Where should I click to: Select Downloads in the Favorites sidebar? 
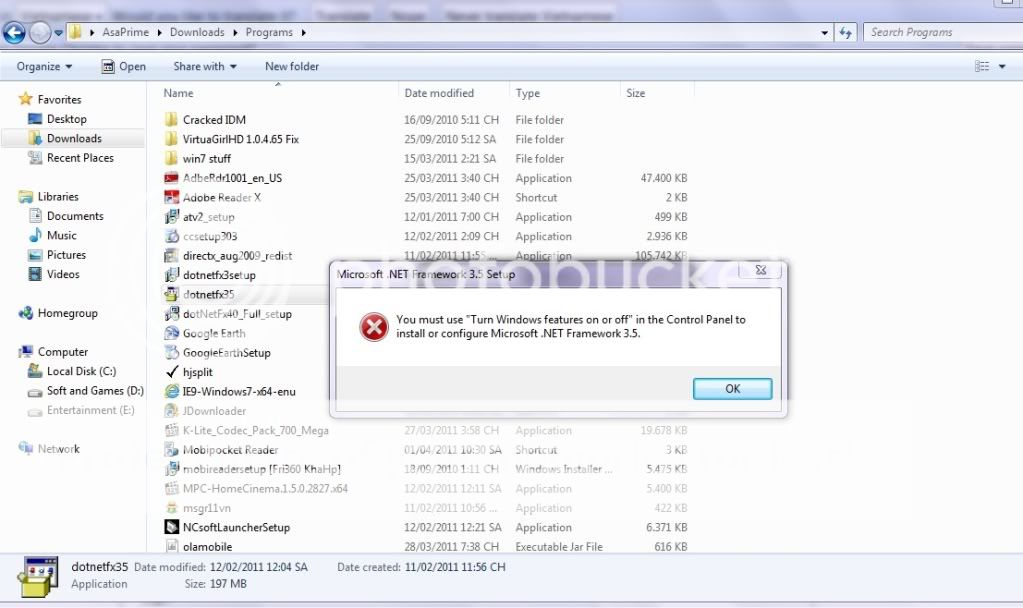click(x=74, y=138)
